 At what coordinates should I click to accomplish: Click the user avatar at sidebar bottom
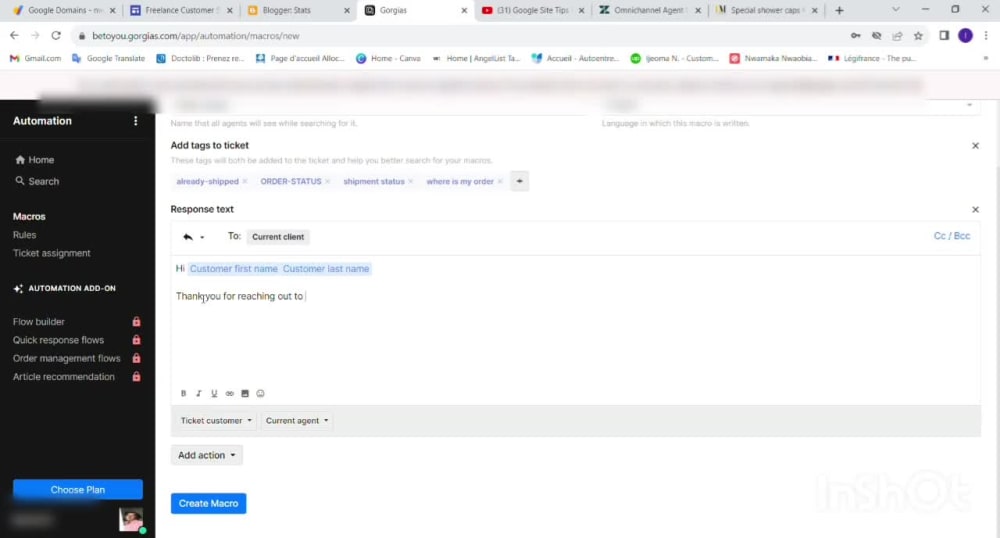pos(131,520)
